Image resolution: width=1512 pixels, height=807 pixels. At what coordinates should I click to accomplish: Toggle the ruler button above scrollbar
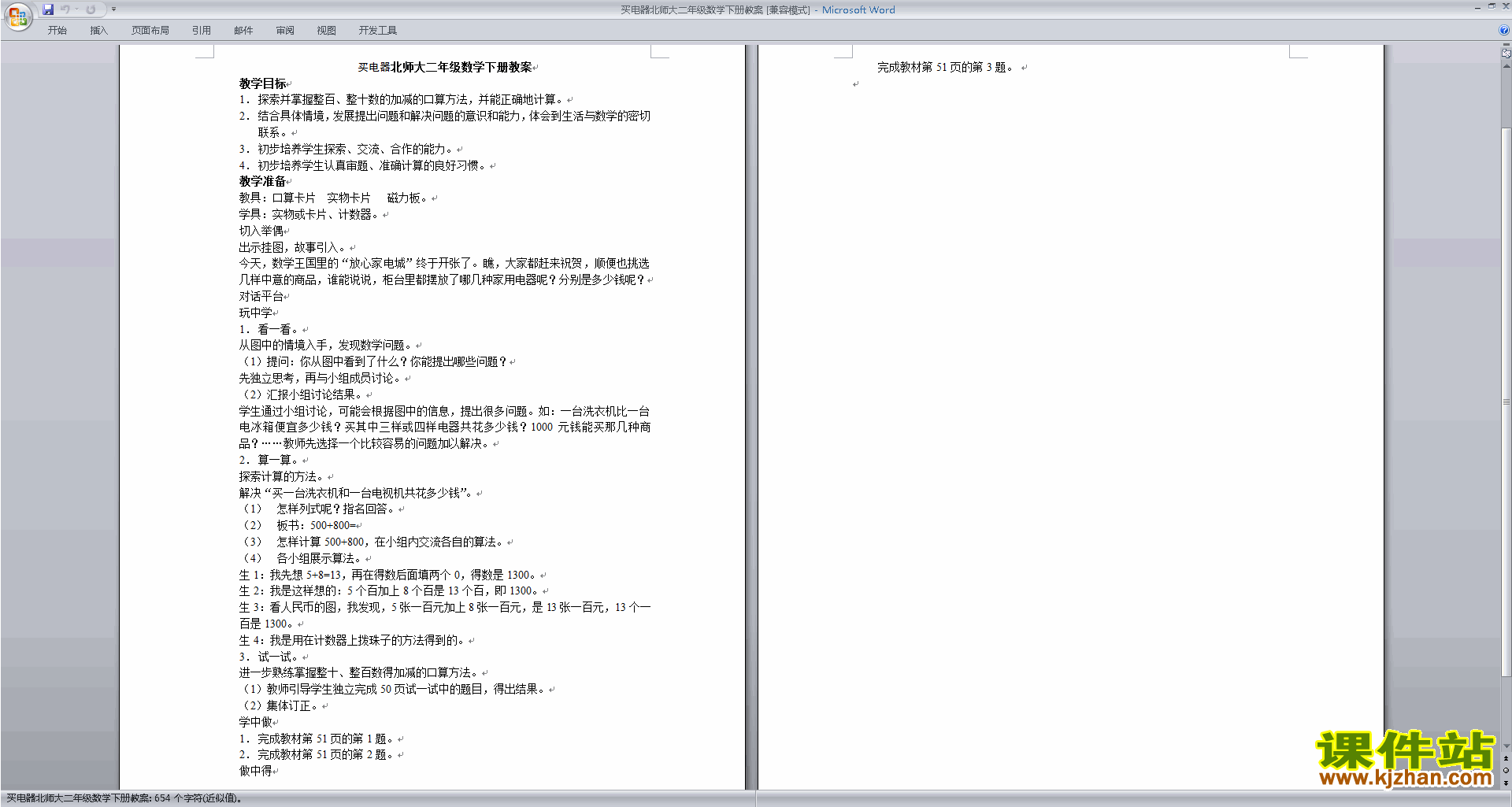click(x=1506, y=54)
